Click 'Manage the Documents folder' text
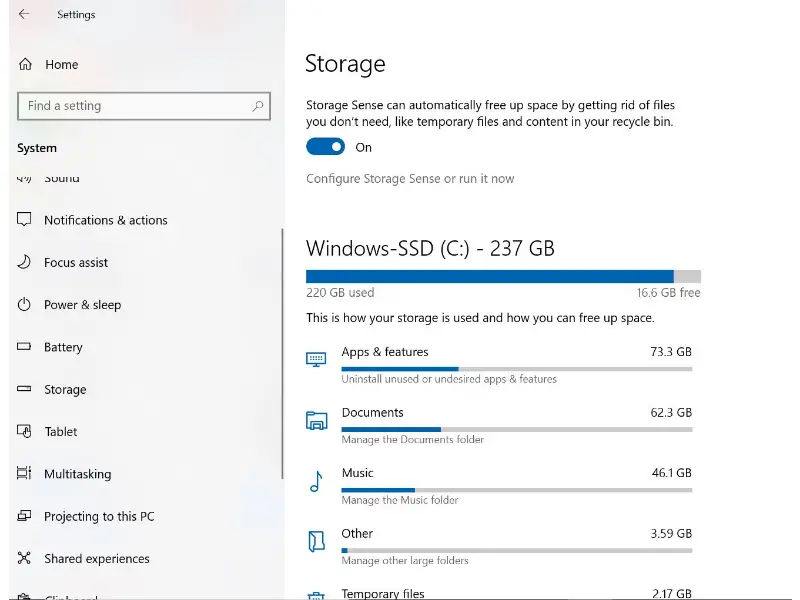The image size is (800, 600). [x=412, y=439]
